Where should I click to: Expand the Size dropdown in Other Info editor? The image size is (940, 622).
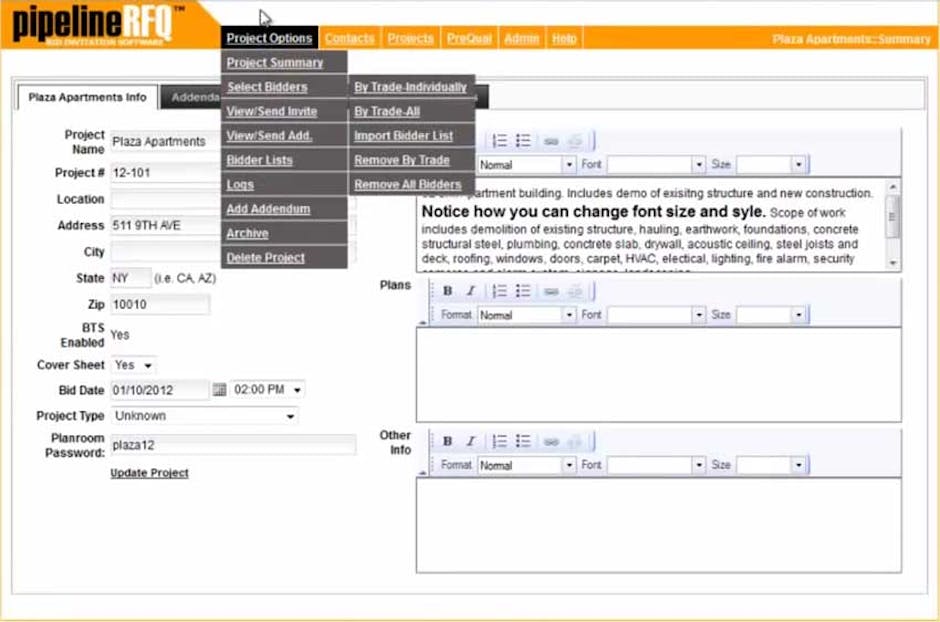pos(798,465)
